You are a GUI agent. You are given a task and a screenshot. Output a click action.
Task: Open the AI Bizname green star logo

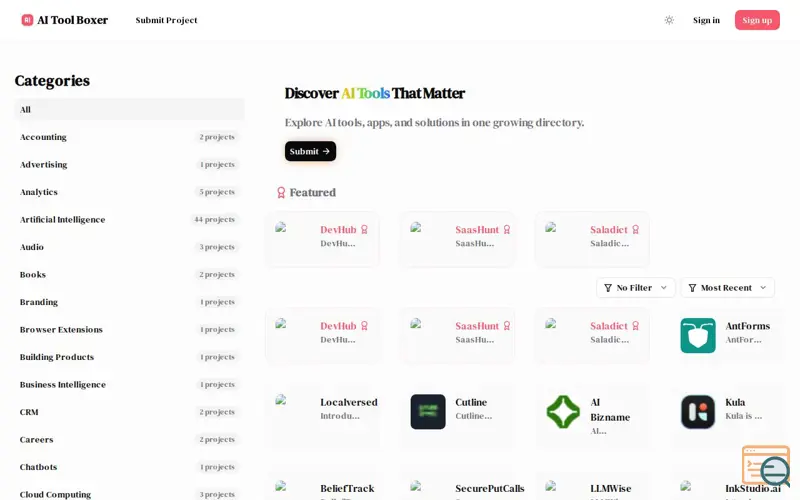pos(563,411)
